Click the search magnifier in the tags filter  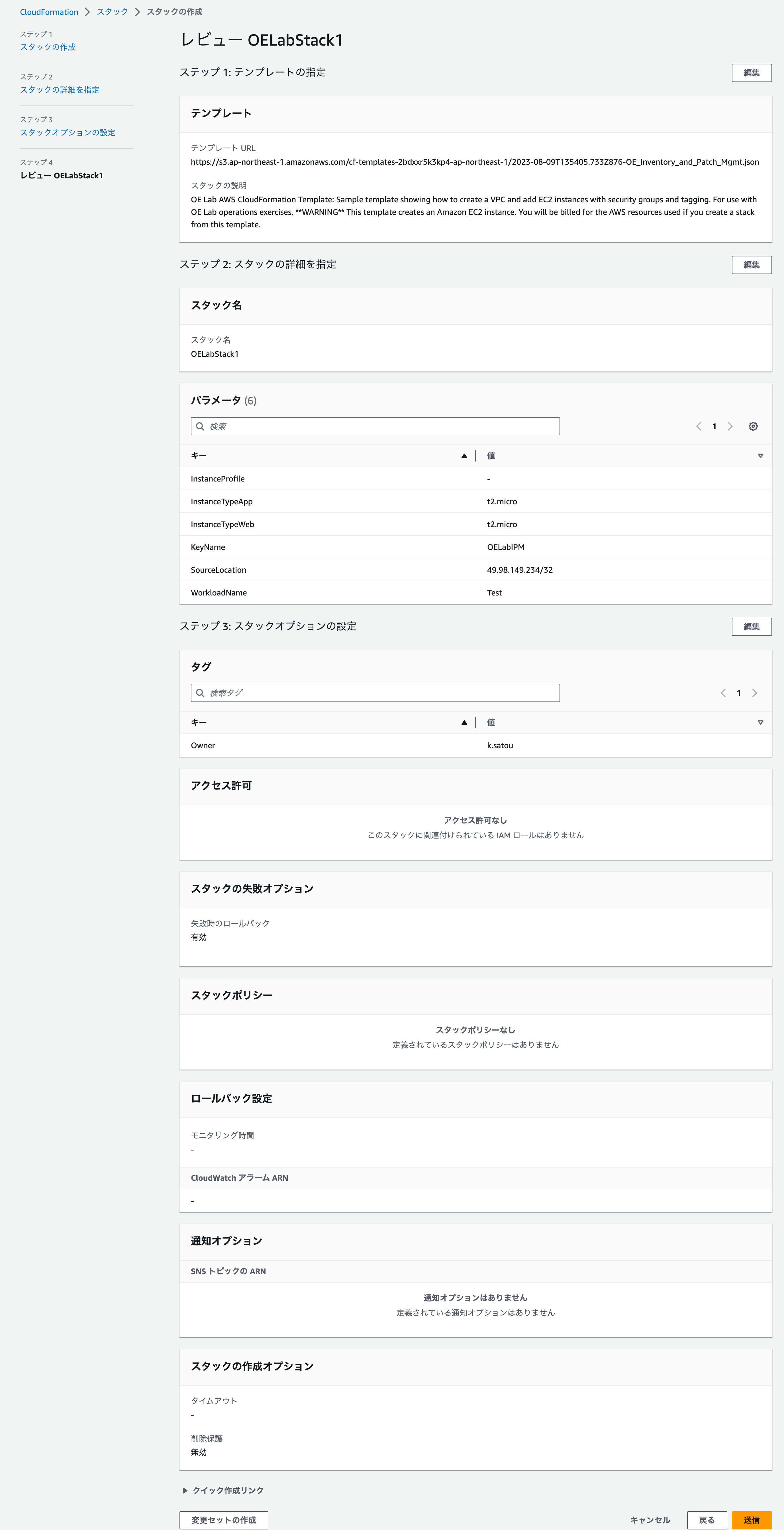(200, 693)
